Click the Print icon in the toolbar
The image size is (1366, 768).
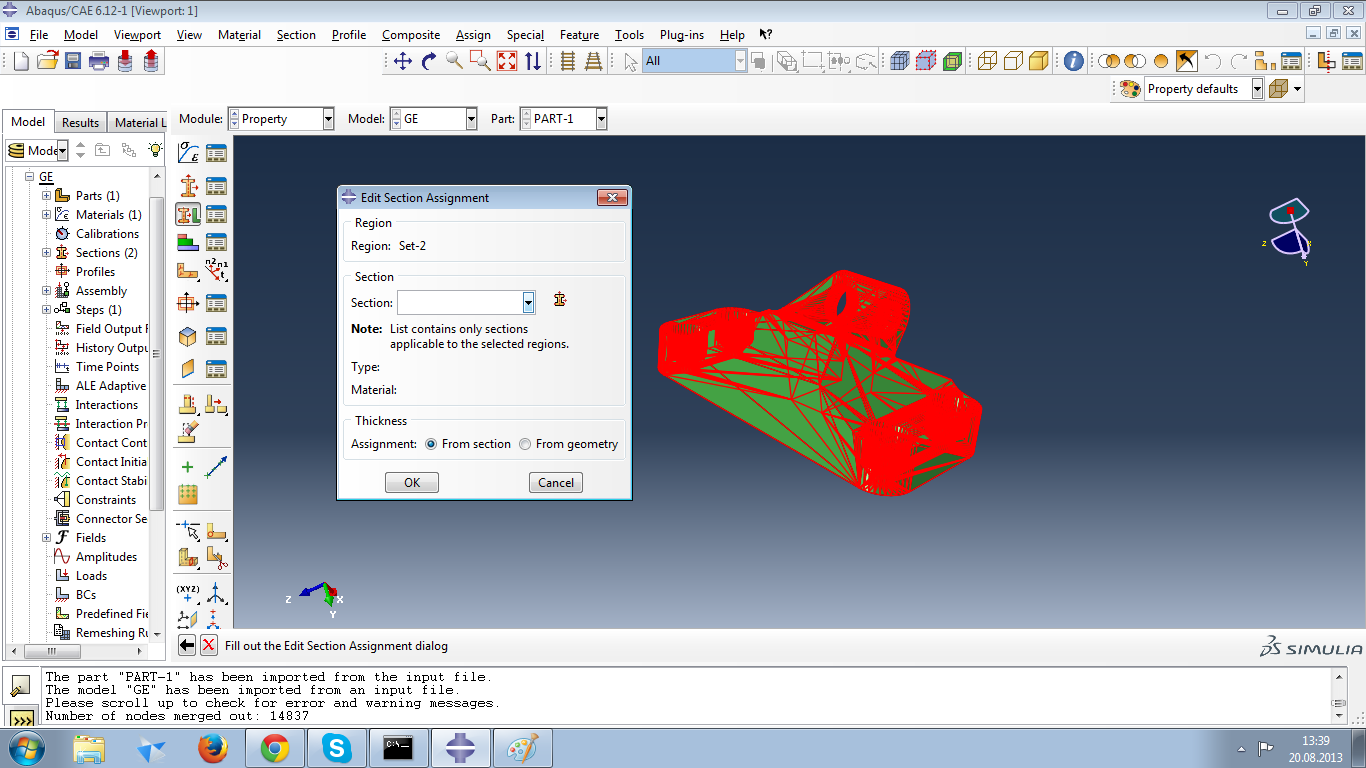(x=99, y=61)
